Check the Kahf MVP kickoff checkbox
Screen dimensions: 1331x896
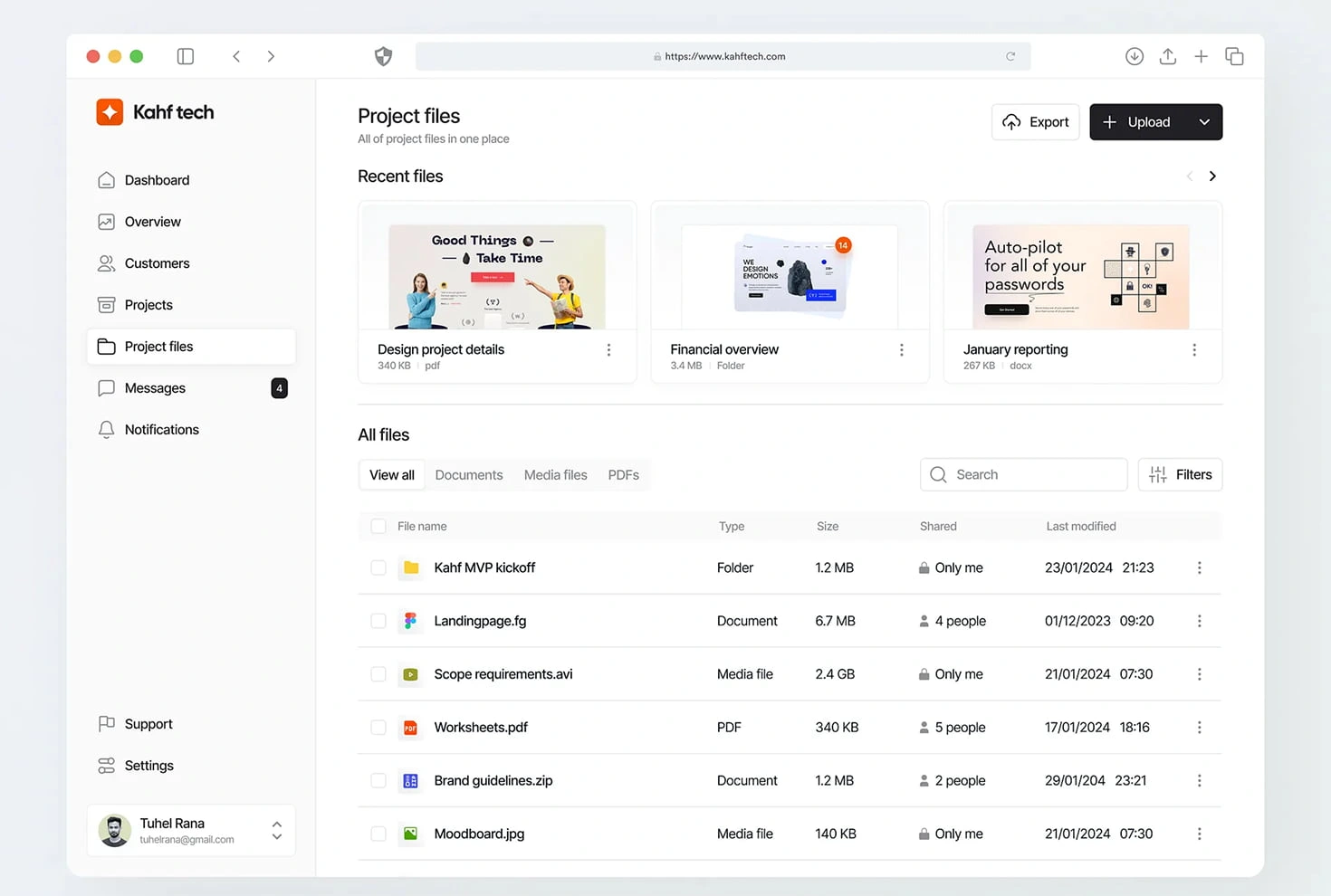pos(378,568)
